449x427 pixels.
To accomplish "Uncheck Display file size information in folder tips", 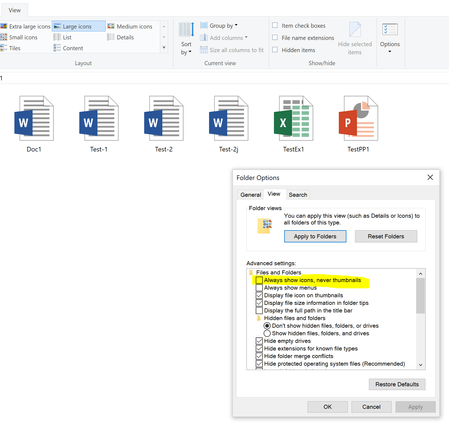I will (259, 303).
